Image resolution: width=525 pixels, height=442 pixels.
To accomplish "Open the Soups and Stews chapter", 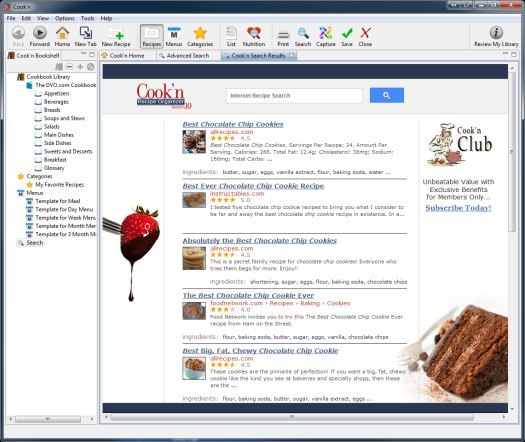I will (x=64, y=118).
